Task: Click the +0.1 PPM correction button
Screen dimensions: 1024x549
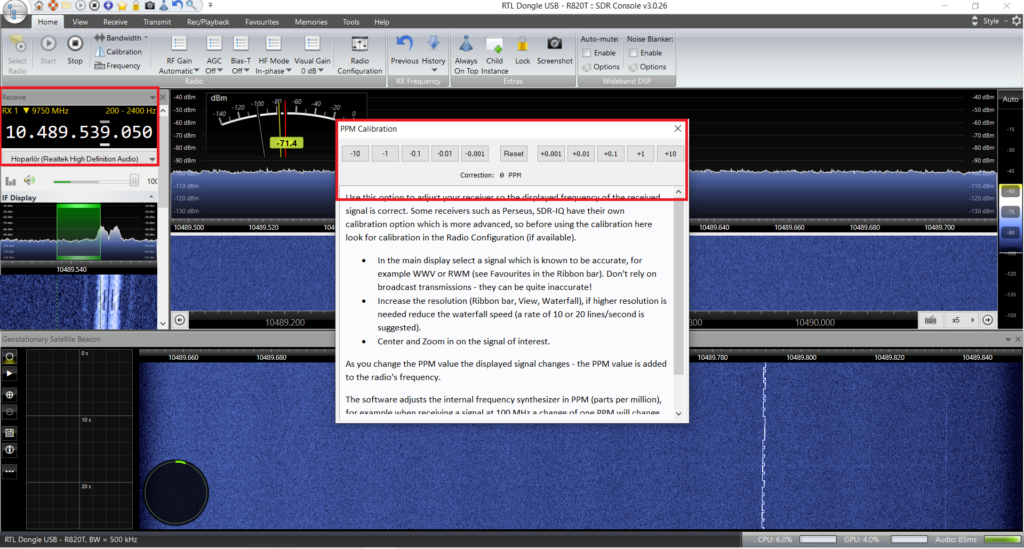Action: tap(611, 154)
